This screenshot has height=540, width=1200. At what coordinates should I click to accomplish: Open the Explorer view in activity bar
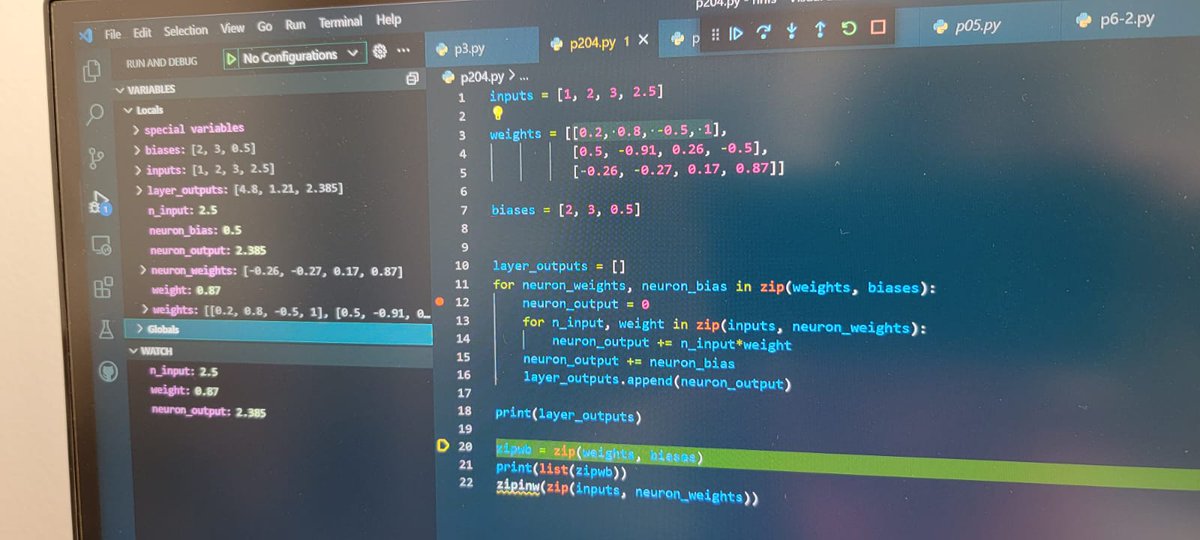(x=92, y=71)
